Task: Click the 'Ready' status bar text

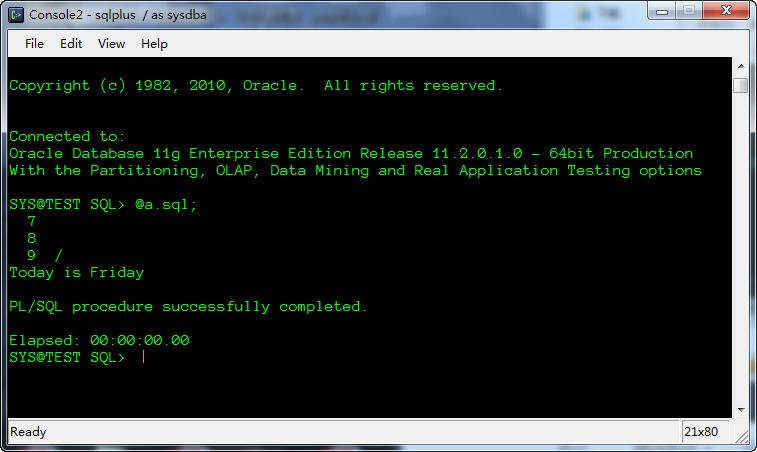Action: (x=28, y=432)
